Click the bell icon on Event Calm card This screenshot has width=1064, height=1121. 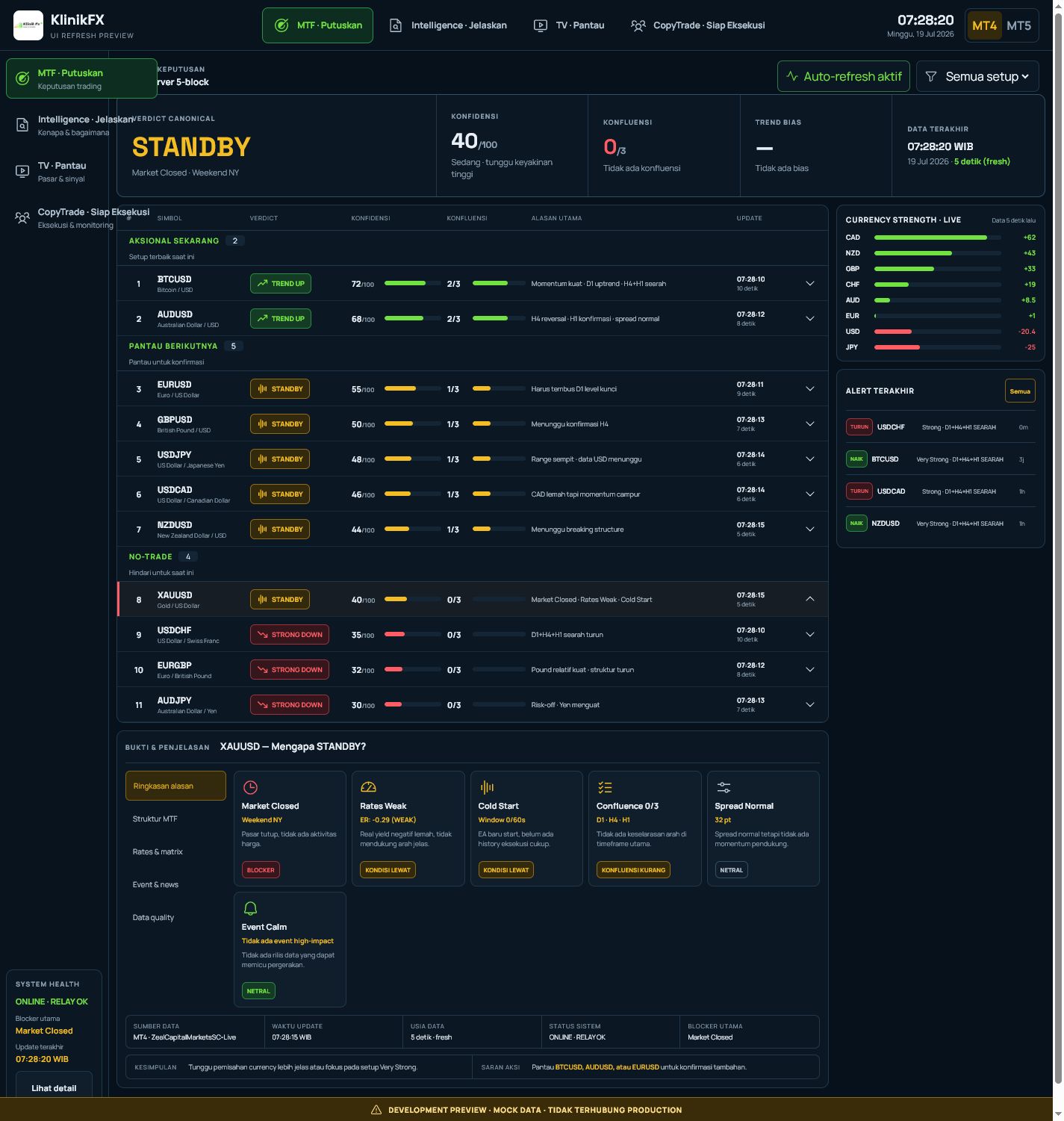point(250,908)
